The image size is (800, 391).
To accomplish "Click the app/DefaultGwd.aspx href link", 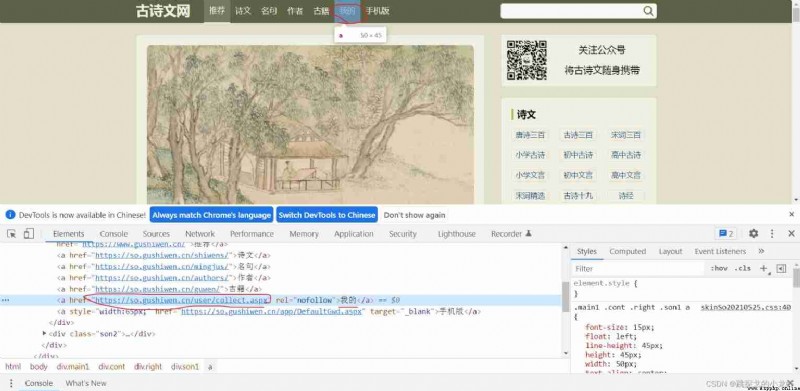I will click(271, 311).
